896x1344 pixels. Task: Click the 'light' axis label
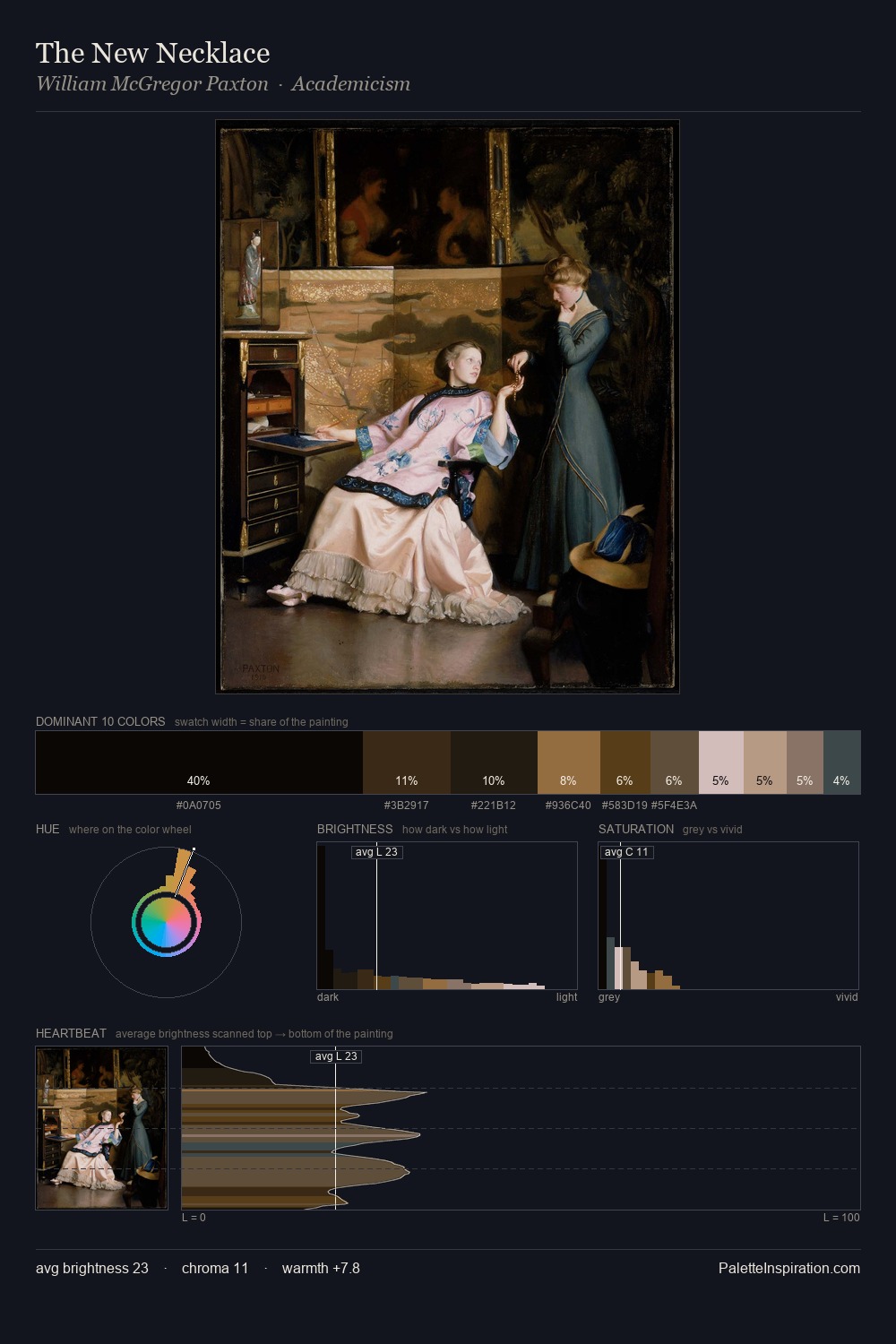(567, 997)
